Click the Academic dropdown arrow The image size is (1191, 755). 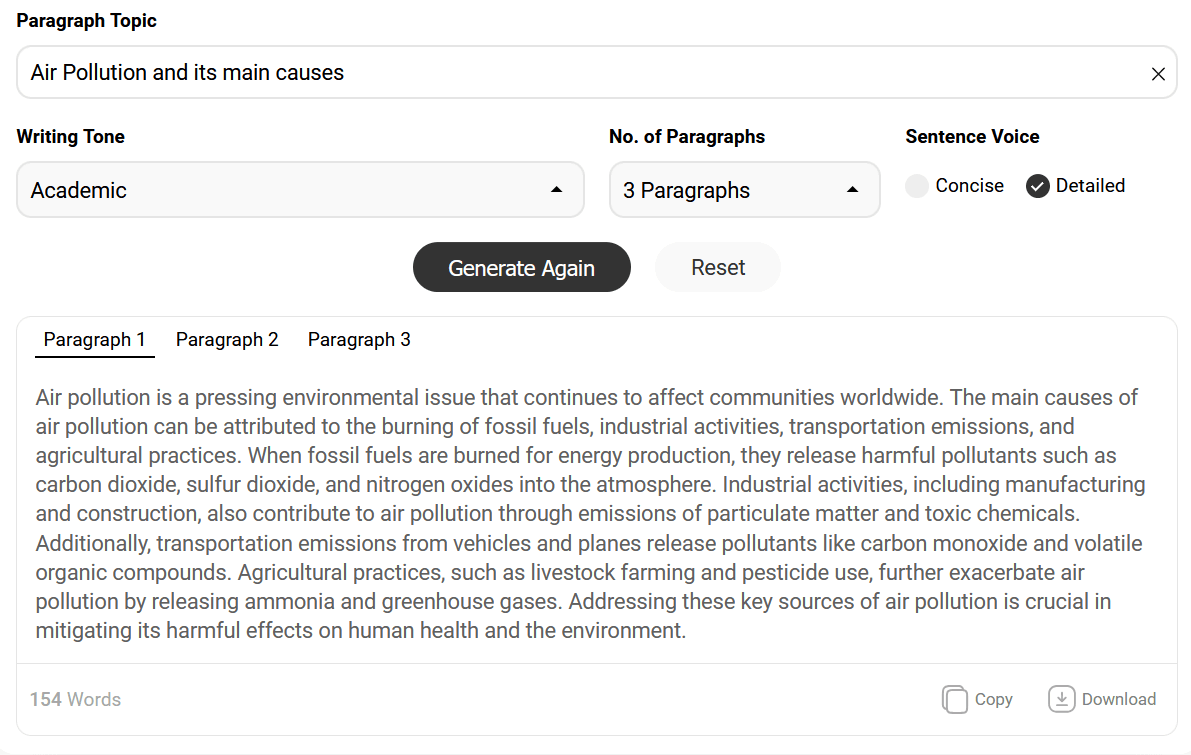pyautogui.click(x=556, y=190)
